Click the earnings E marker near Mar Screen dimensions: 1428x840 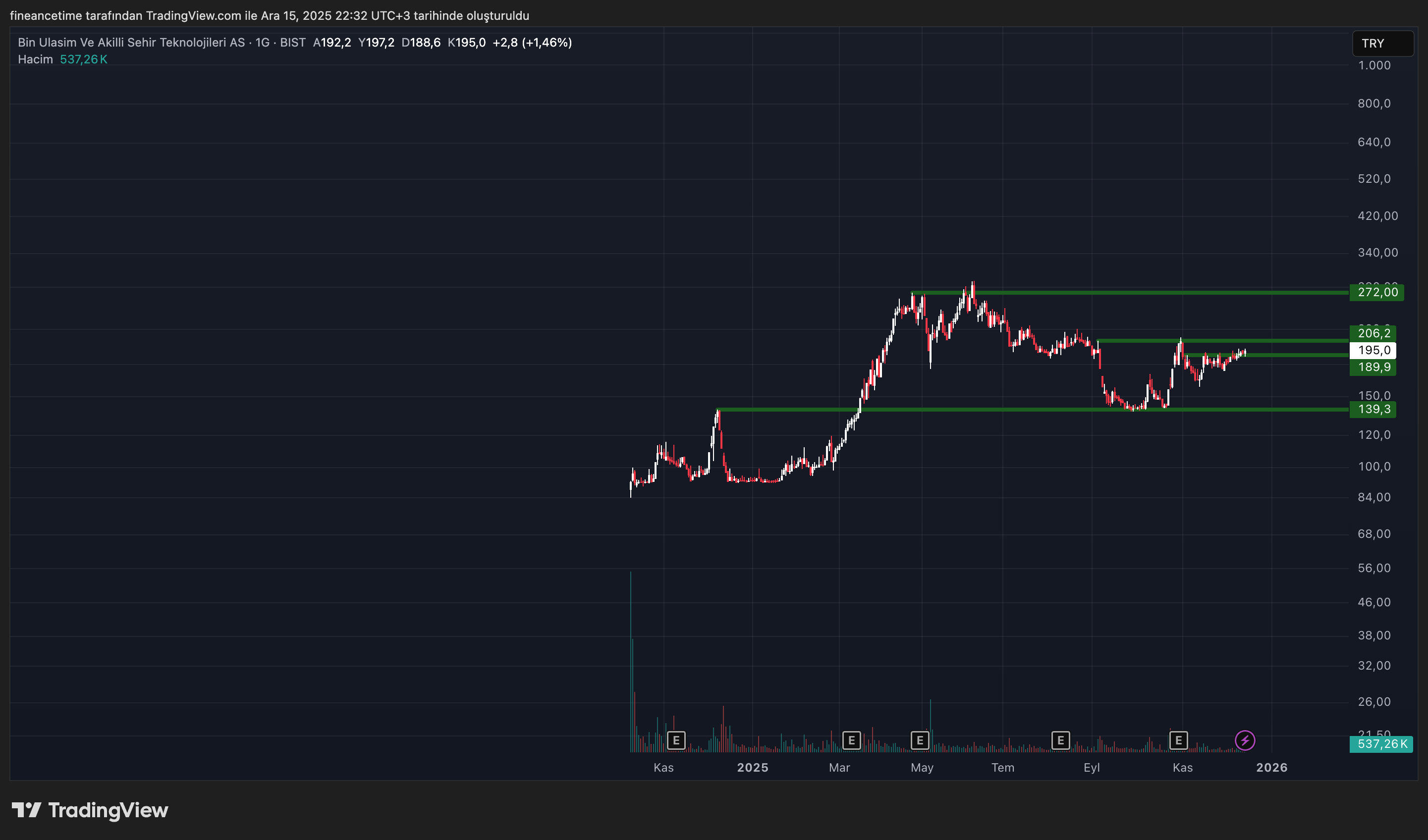click(851, 740)
